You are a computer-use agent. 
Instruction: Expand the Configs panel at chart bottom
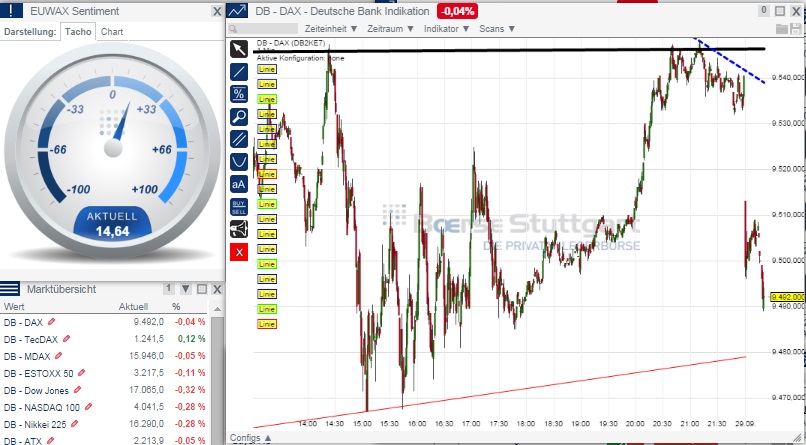[250, 438]
